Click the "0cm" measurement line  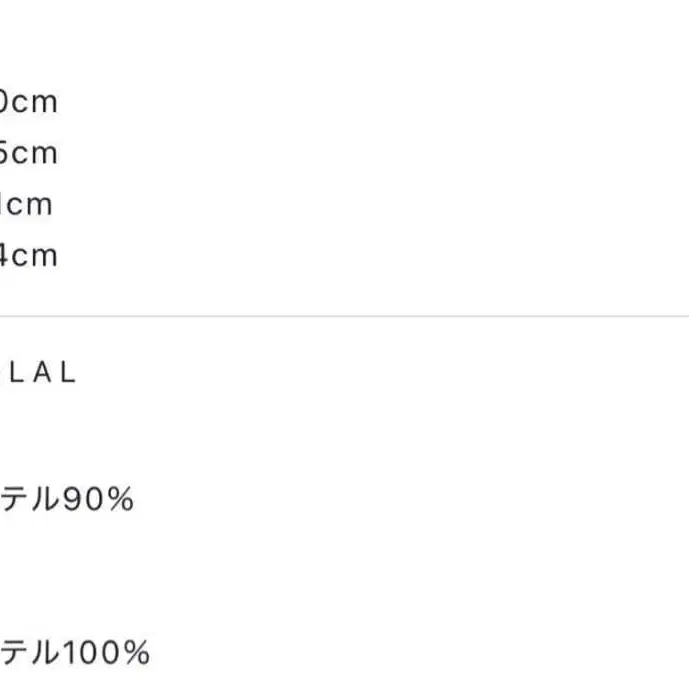(28, 102)
